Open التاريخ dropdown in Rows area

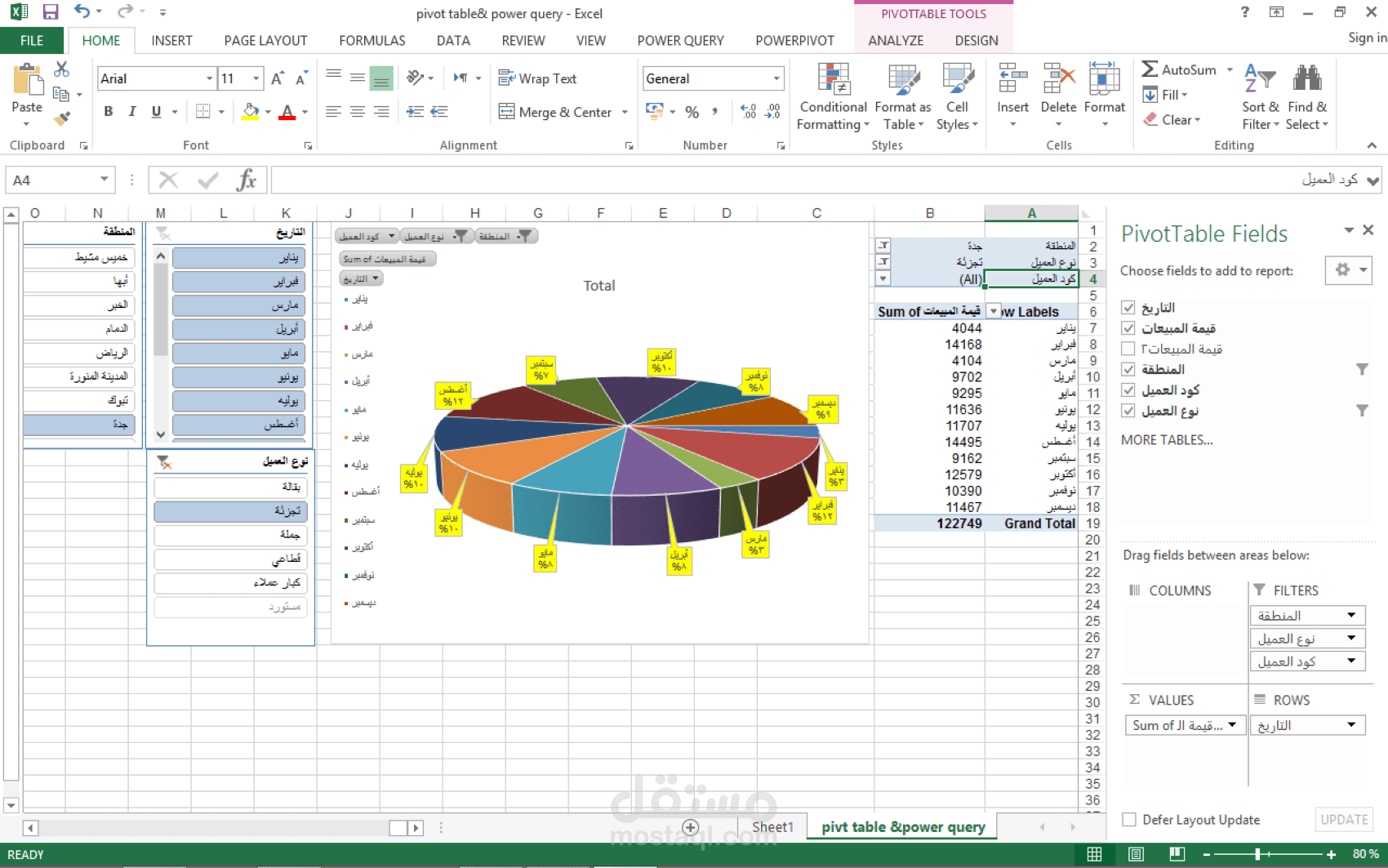(x=1351, y=724)
